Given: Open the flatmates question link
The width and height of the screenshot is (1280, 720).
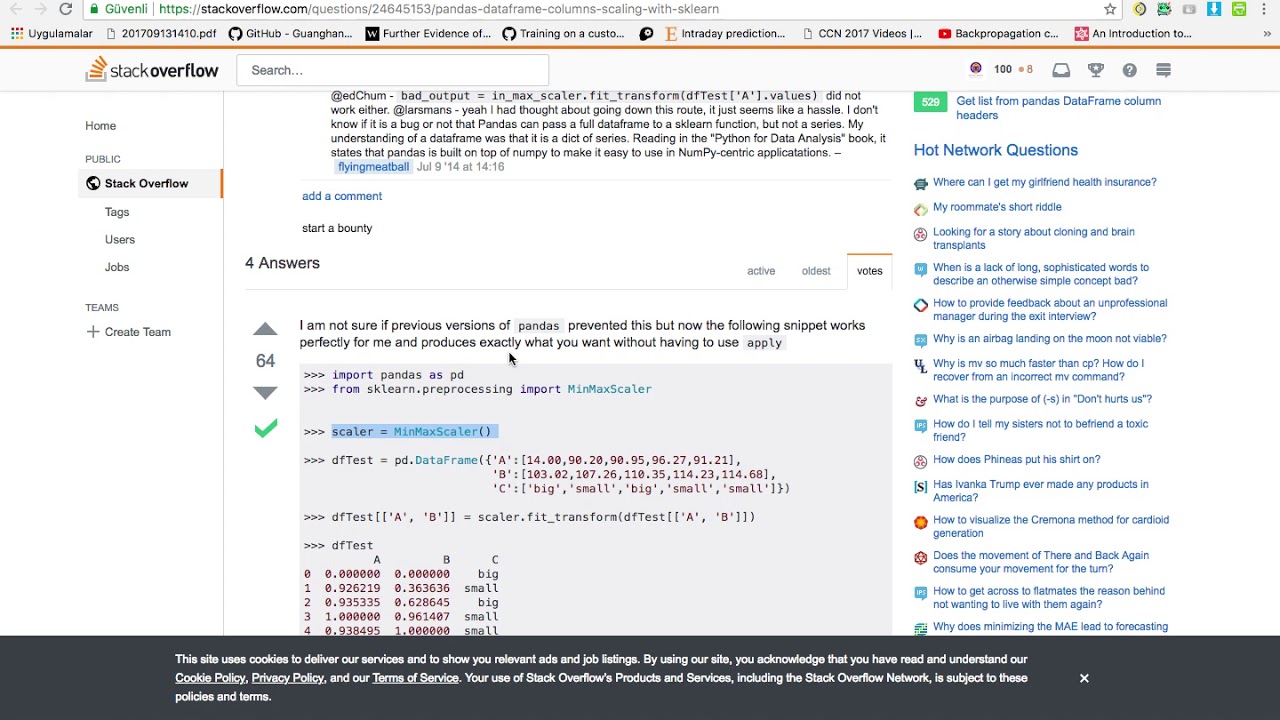Looking at the screenshot, I should (1049, 598).
